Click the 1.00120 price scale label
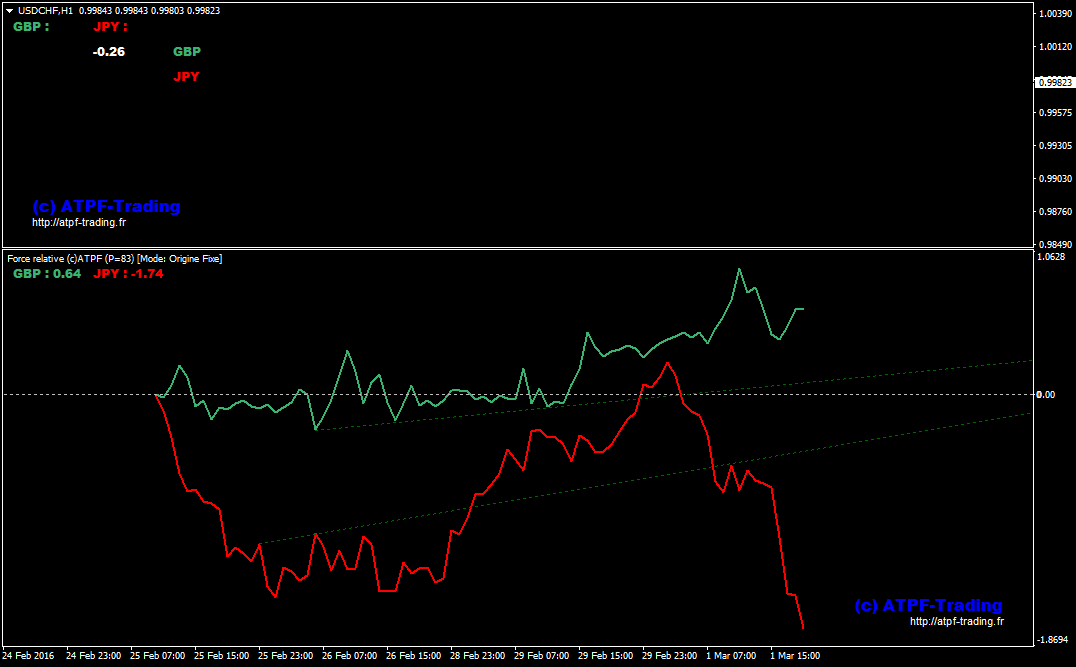 1055,47
